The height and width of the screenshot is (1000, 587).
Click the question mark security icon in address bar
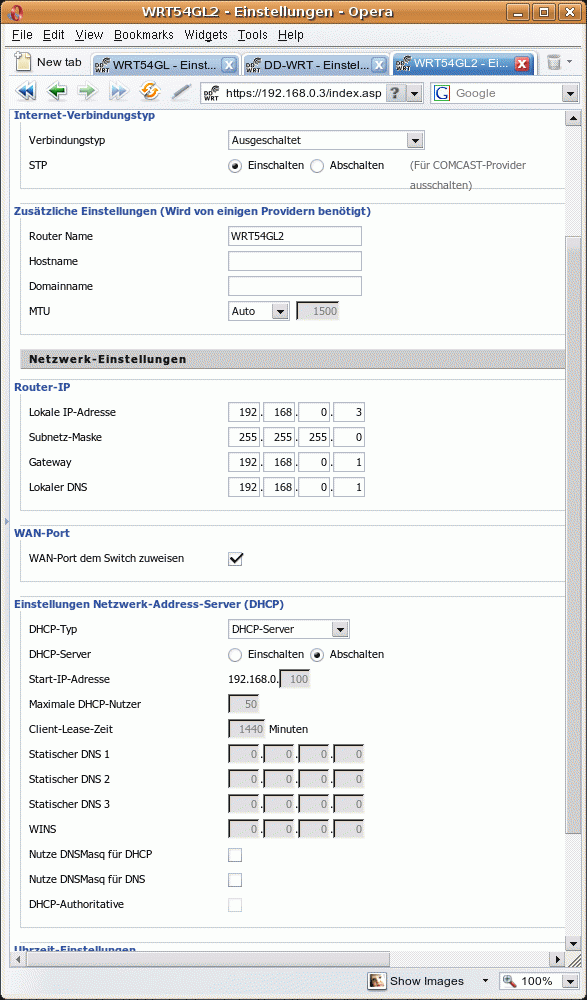(396, 94)
